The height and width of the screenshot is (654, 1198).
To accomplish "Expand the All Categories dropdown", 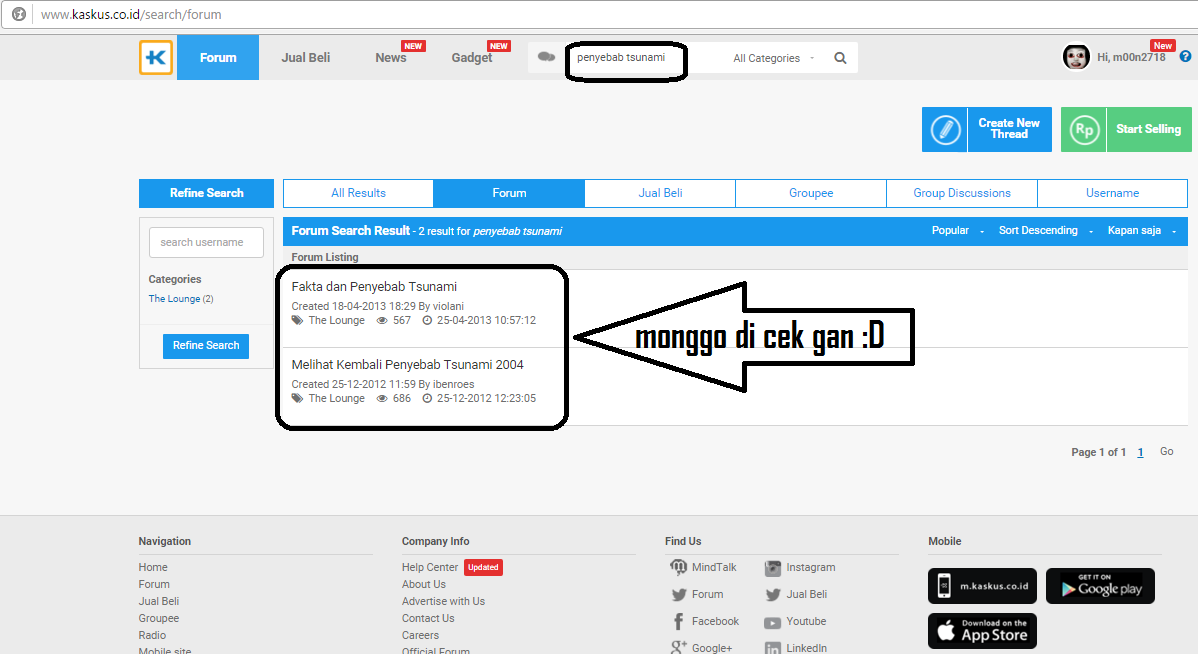I will pos(773,58).
